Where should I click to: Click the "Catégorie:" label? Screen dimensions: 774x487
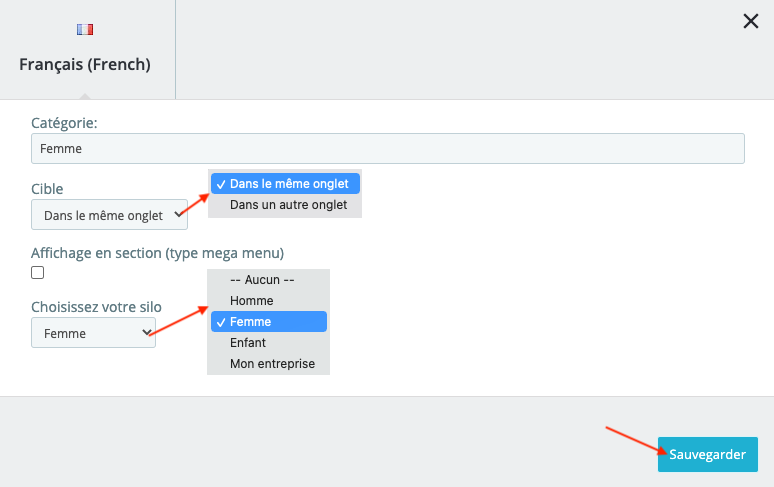(x=64, y=123)
